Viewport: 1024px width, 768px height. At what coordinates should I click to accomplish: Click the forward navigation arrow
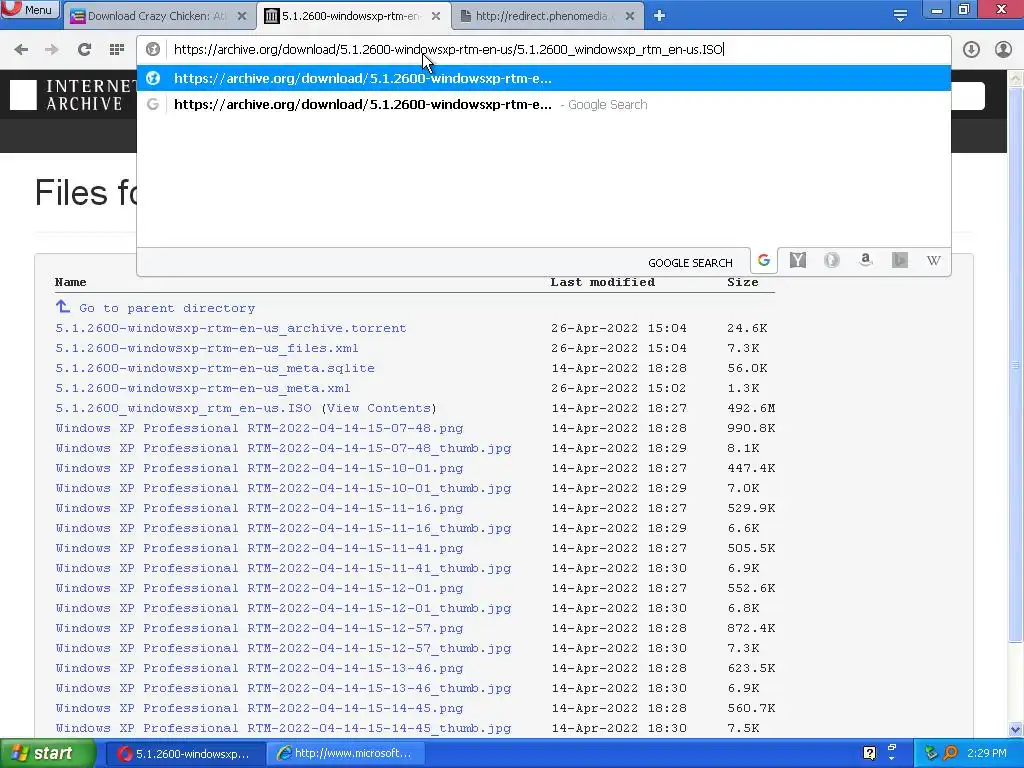52,50
